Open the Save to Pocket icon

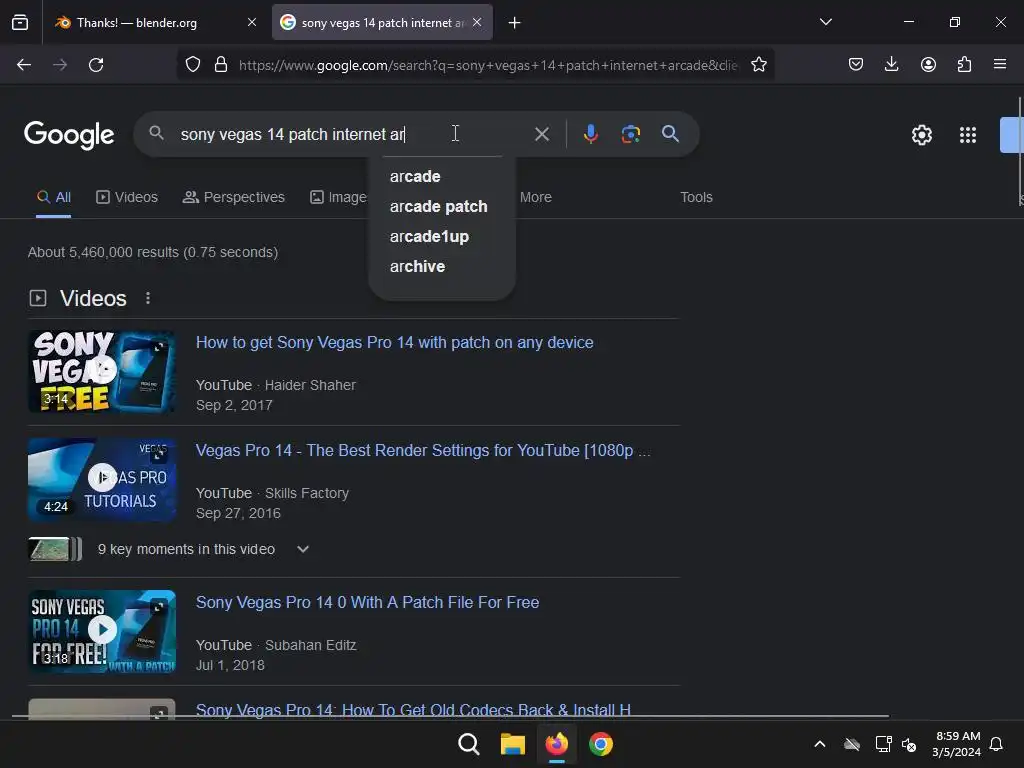(856, 65)
